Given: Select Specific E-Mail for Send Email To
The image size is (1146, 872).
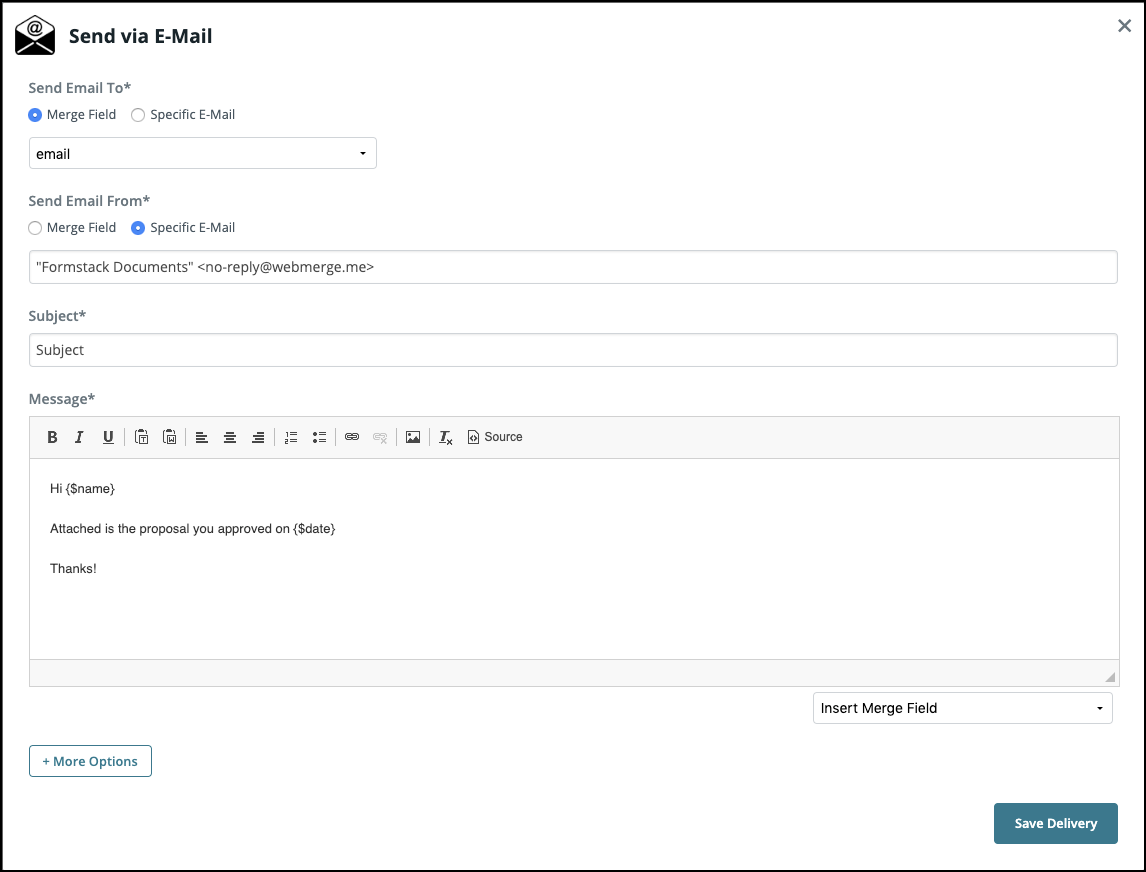Looking at the screenshot, I should (139, 115).
